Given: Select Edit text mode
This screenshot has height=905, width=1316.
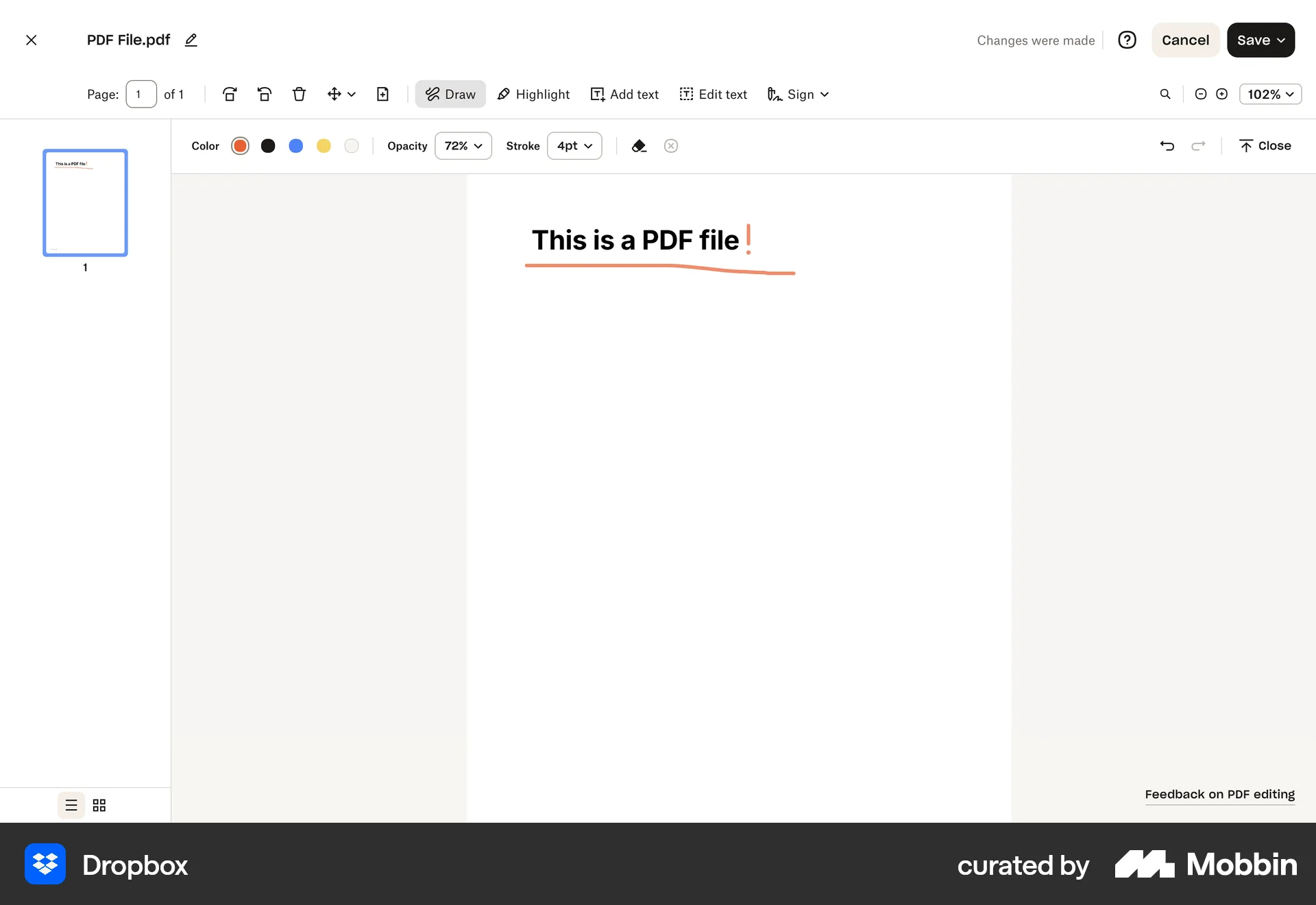Looking at the screenshot, I should pos(713,94).
